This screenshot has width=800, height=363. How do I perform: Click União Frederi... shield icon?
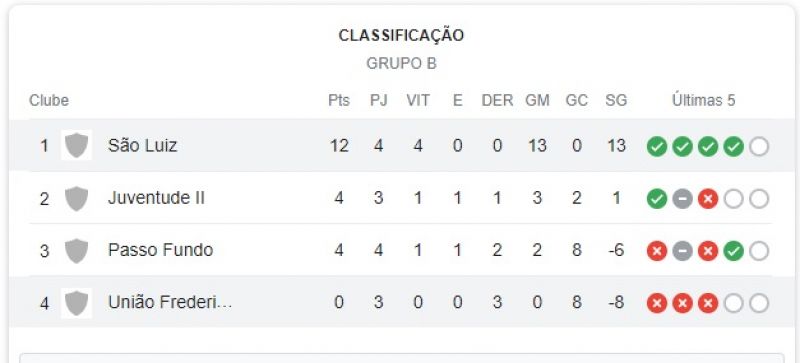[x=77, y=303]
